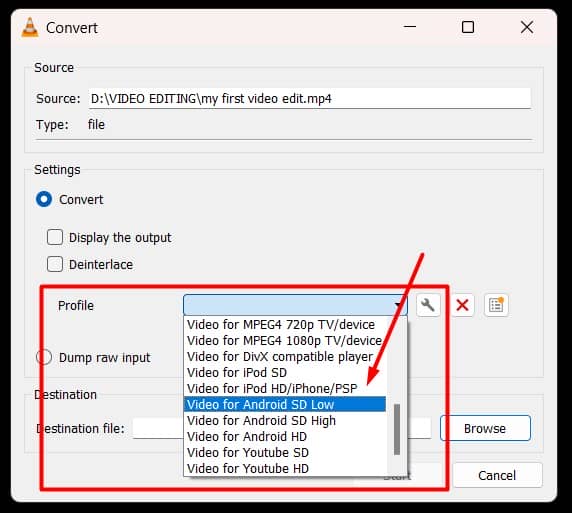This screenshot has height=513, width=572.
Task: Click the Destination file input field
Action: click(282, 428)
